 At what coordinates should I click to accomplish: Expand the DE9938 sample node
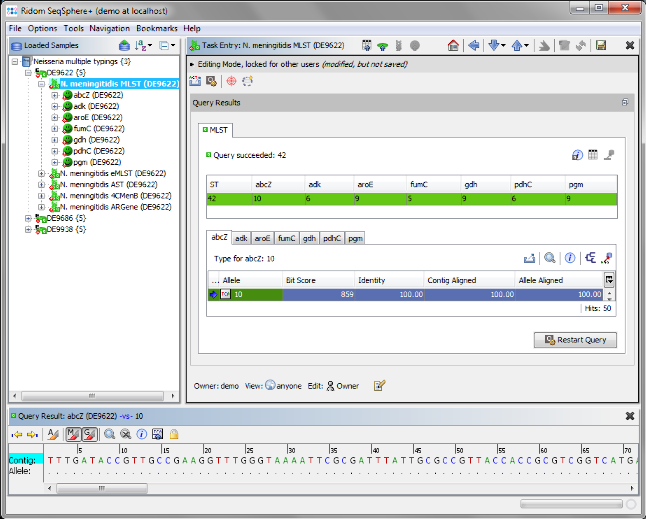tap(28, 229)
